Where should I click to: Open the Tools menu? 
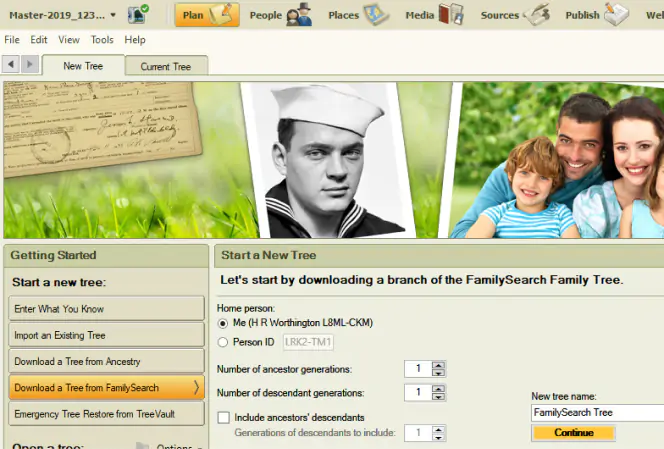point(102,40)
